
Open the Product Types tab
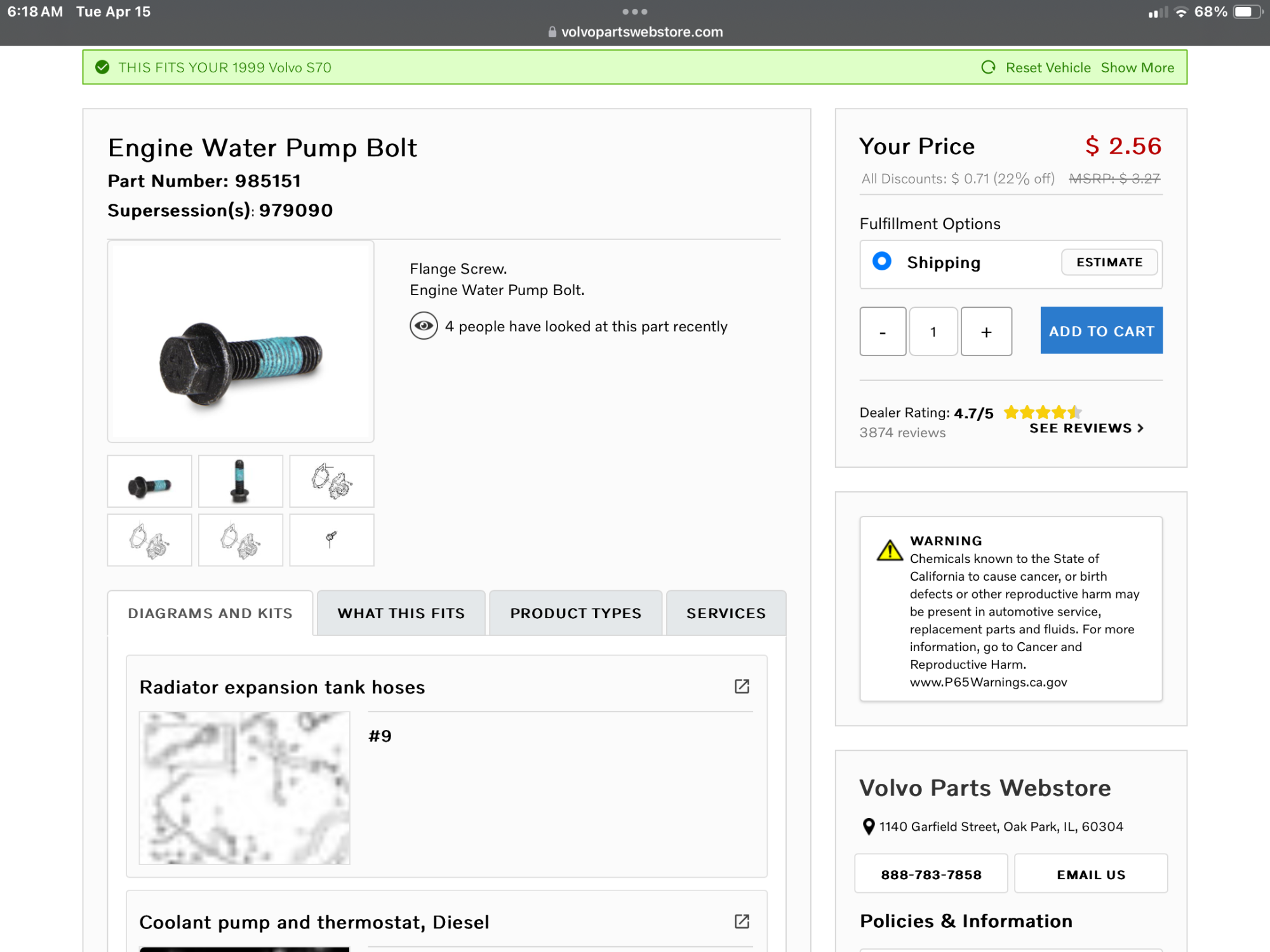[x=575, y=613]
